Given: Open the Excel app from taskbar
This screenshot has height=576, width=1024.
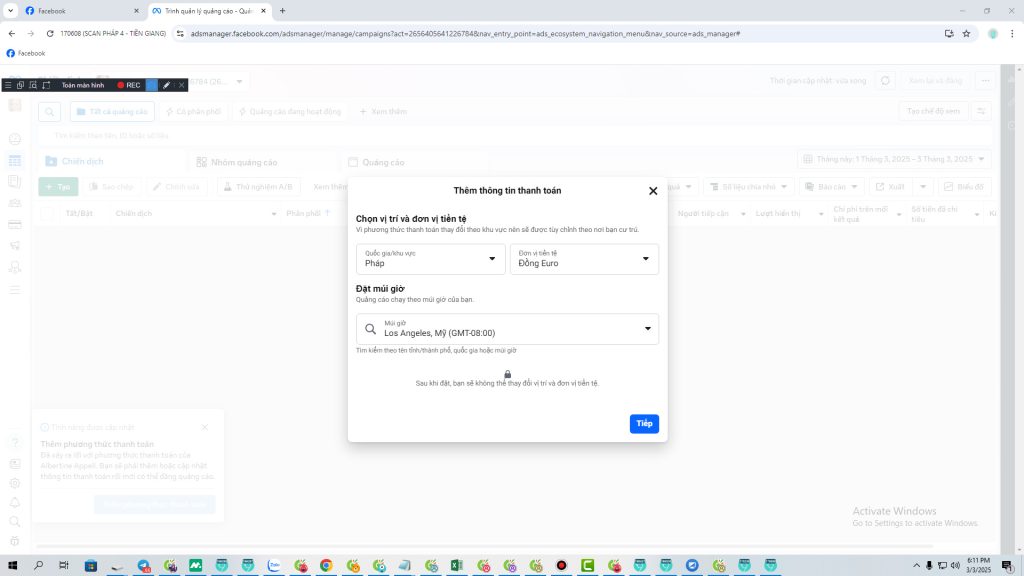Looking at the screenshot, I should pos(456,566).
